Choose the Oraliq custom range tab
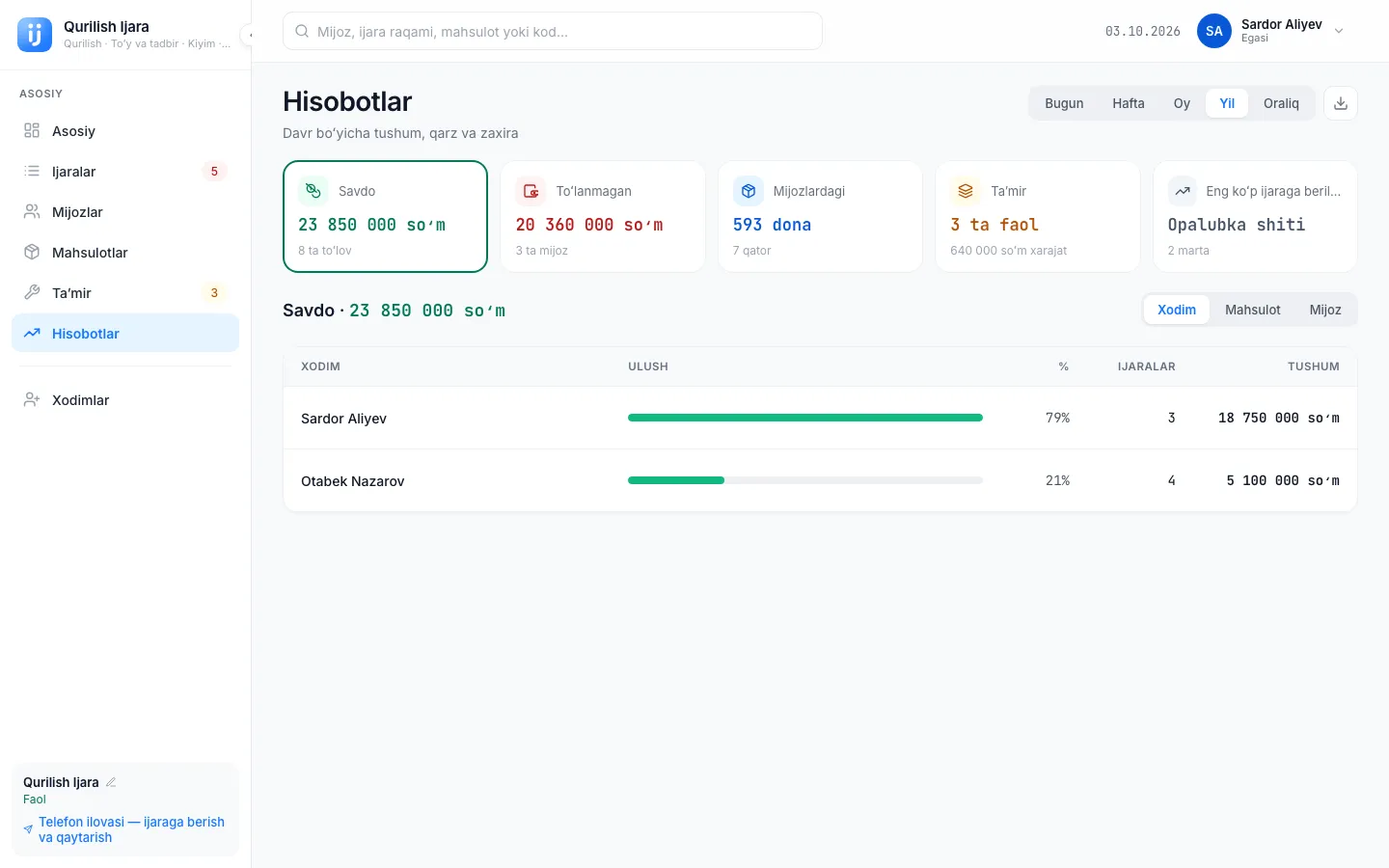The width and height of the screenshot is (1389, 868). tap(1281, 103)
